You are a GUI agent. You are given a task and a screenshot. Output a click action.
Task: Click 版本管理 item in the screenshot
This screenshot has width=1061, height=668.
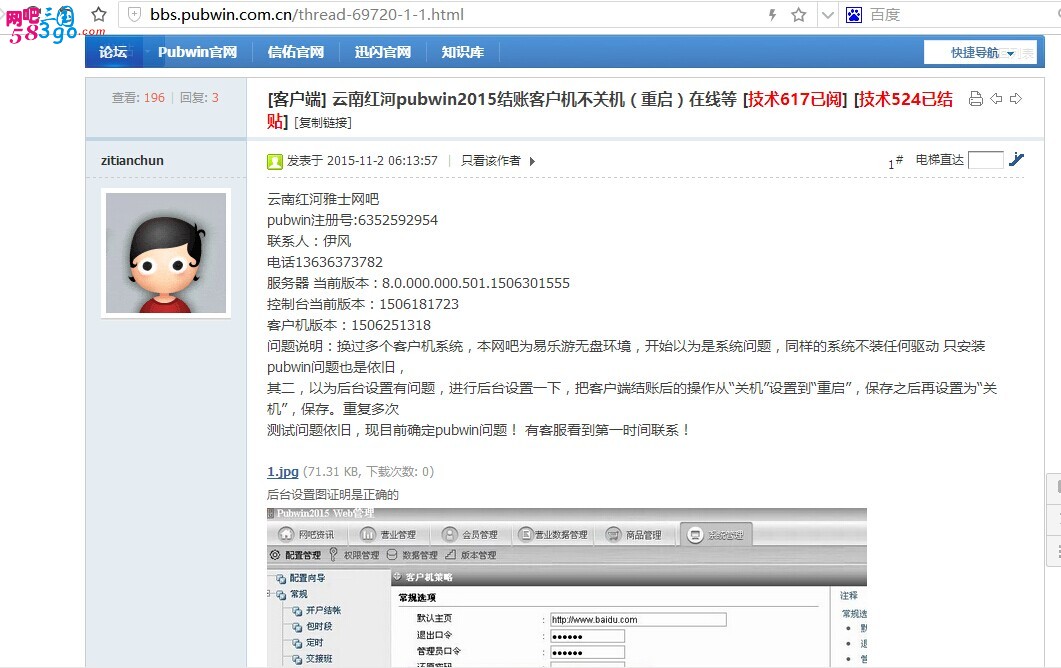471,555
